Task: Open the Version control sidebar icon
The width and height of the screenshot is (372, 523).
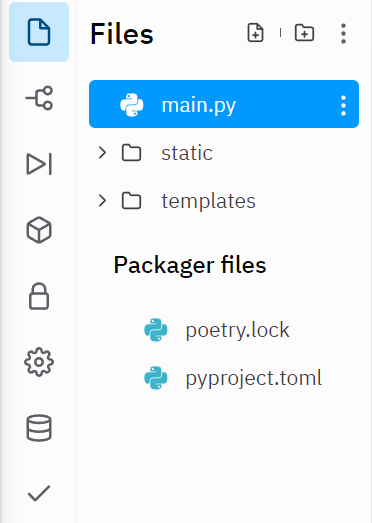Action: point(39,98)
